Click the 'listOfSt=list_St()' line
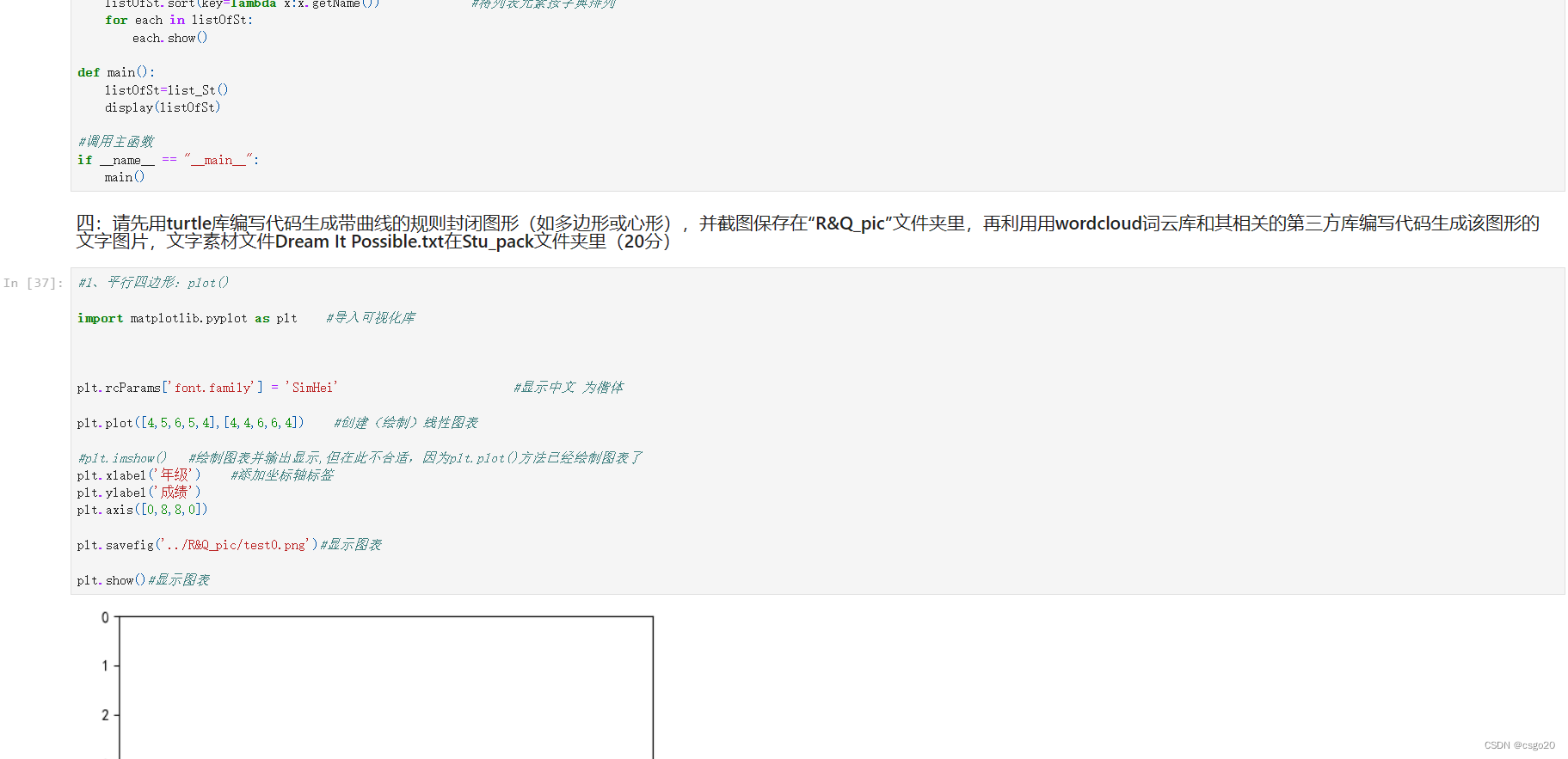 tap(166, 90)
